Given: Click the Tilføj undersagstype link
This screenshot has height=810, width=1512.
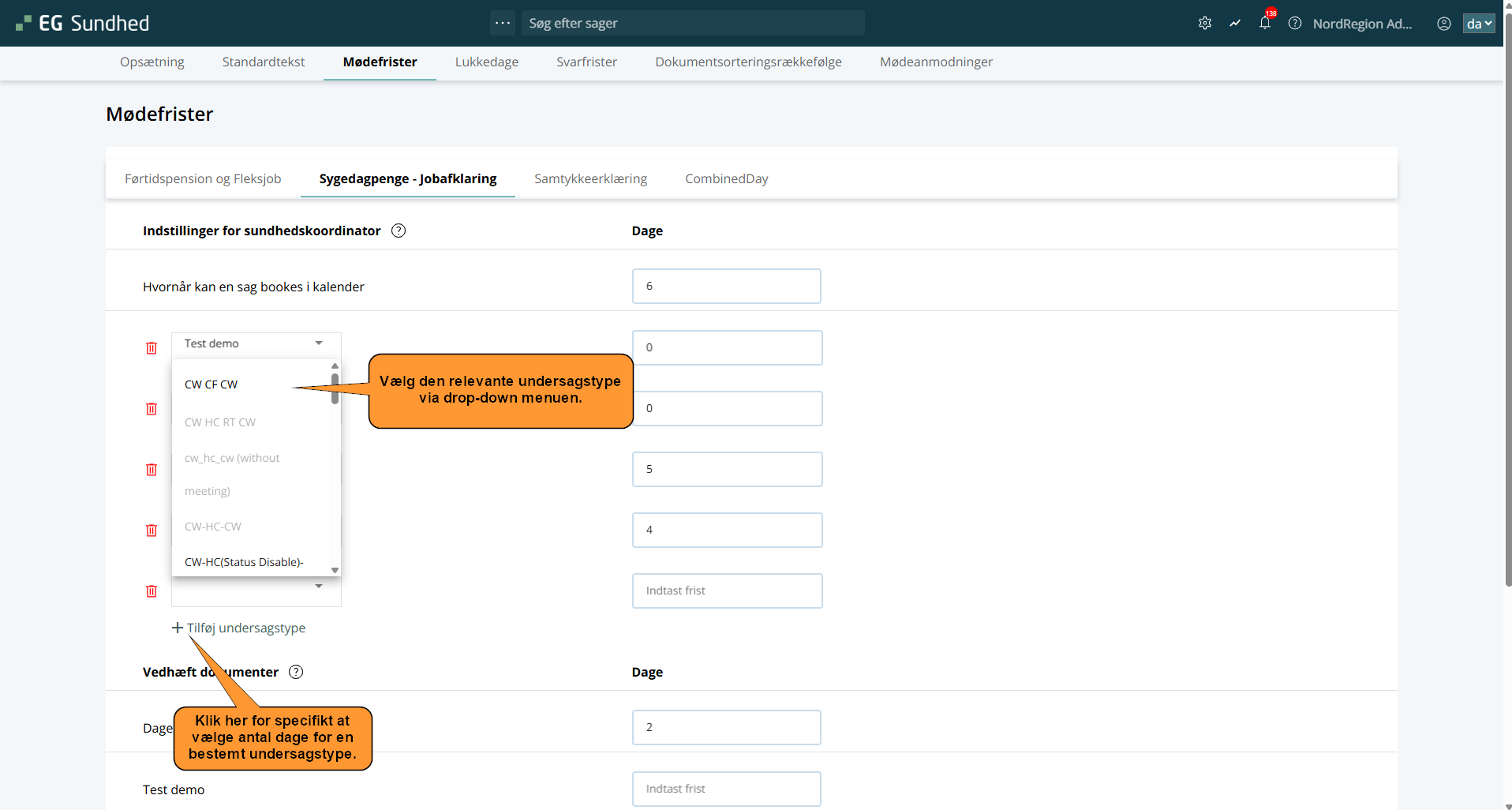Looking at the screenshot, I should pyautogui.click(x=246, y=628).
